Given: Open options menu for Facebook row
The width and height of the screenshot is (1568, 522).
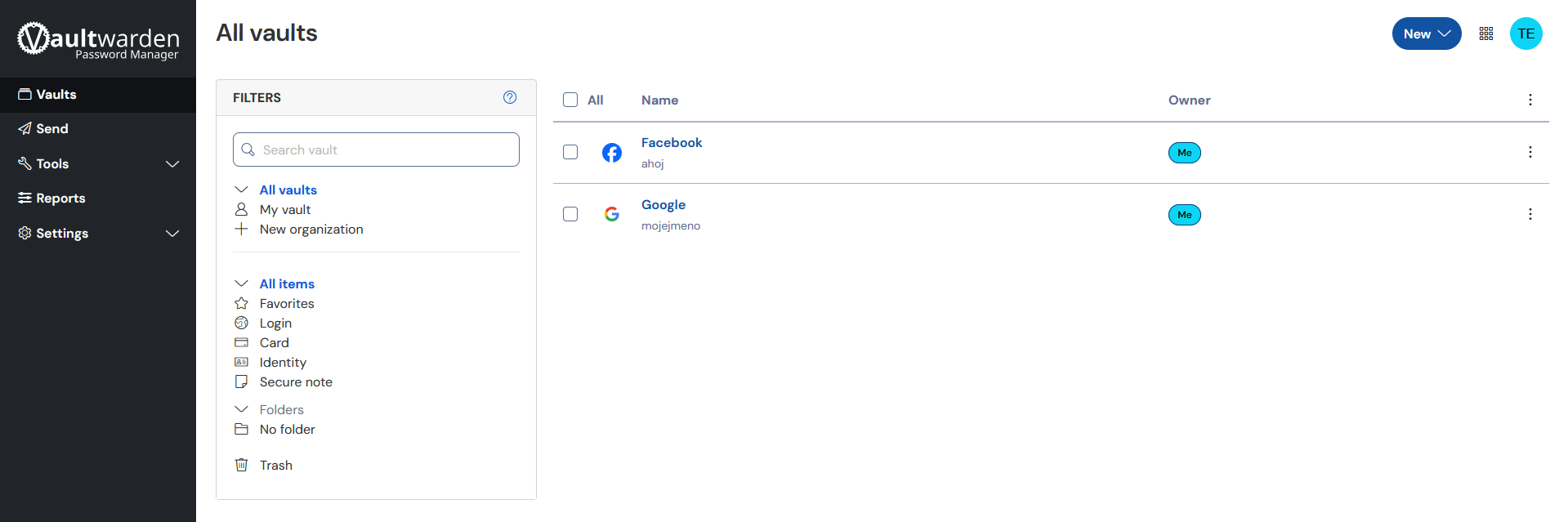Looking at the screenshot, I should point(1530,152).
